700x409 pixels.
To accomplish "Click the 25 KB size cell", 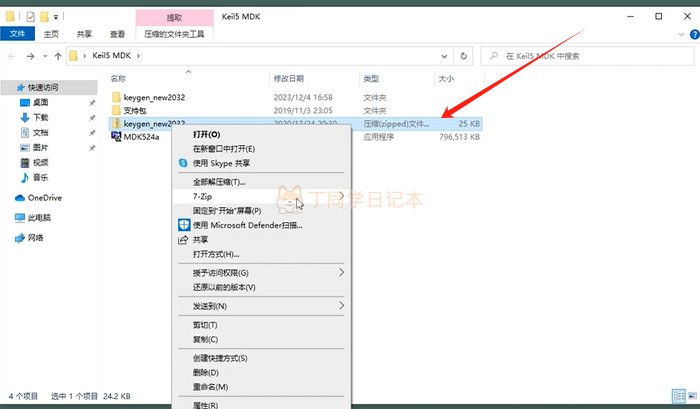I will tap(469, 124).
